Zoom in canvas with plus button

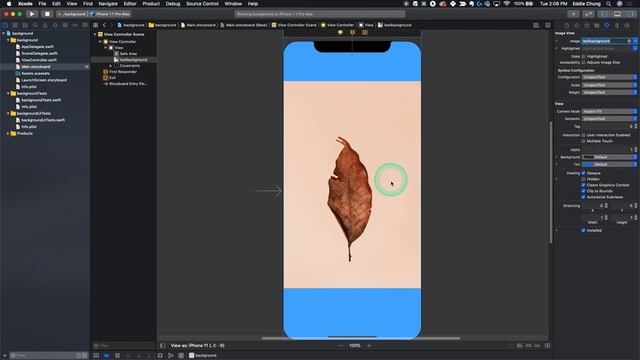(369, 346)
